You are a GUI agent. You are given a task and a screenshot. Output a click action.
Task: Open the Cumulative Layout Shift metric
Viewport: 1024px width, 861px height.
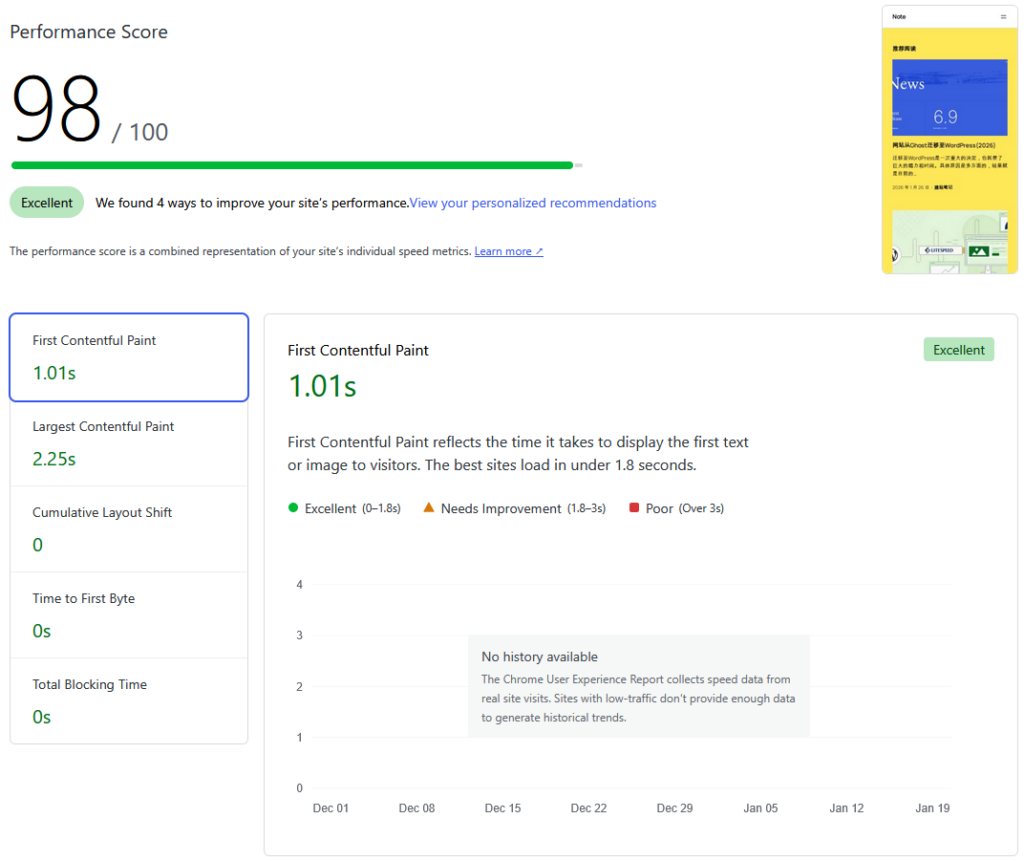point(129,529)
